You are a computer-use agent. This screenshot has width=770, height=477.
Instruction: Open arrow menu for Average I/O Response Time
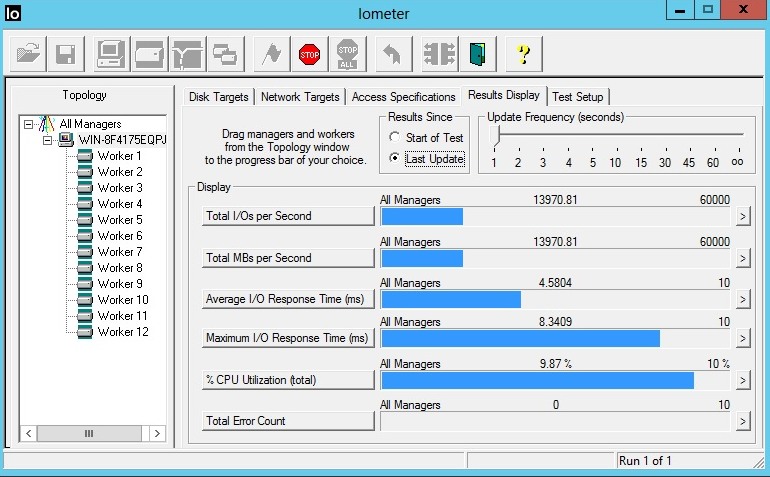click(x=743, y=300)
